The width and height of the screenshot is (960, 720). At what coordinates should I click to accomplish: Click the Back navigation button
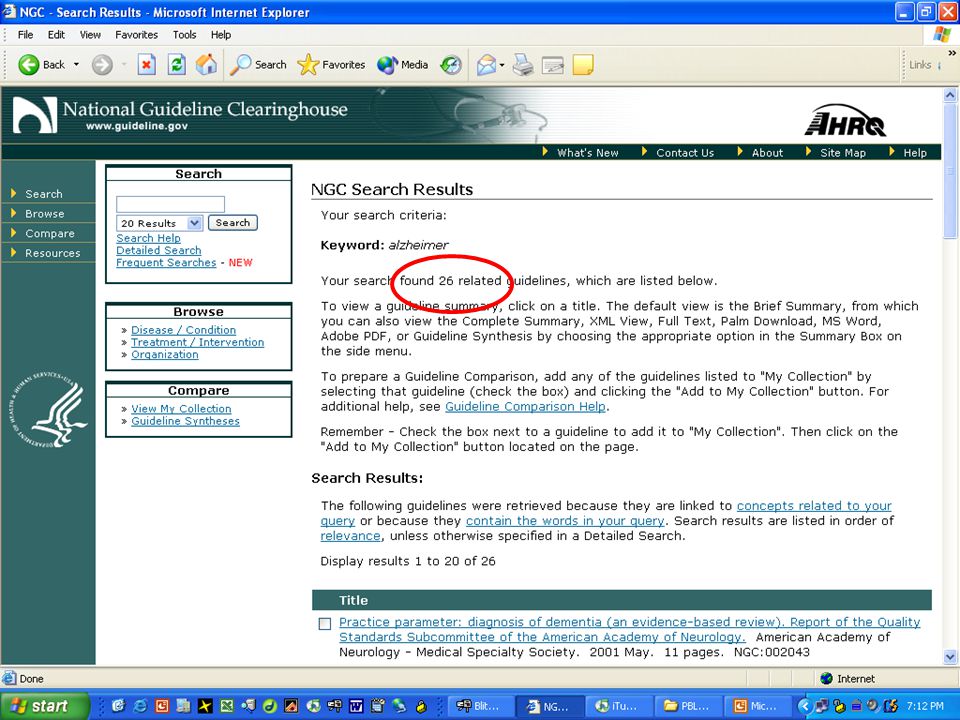(x=40, y=64)
